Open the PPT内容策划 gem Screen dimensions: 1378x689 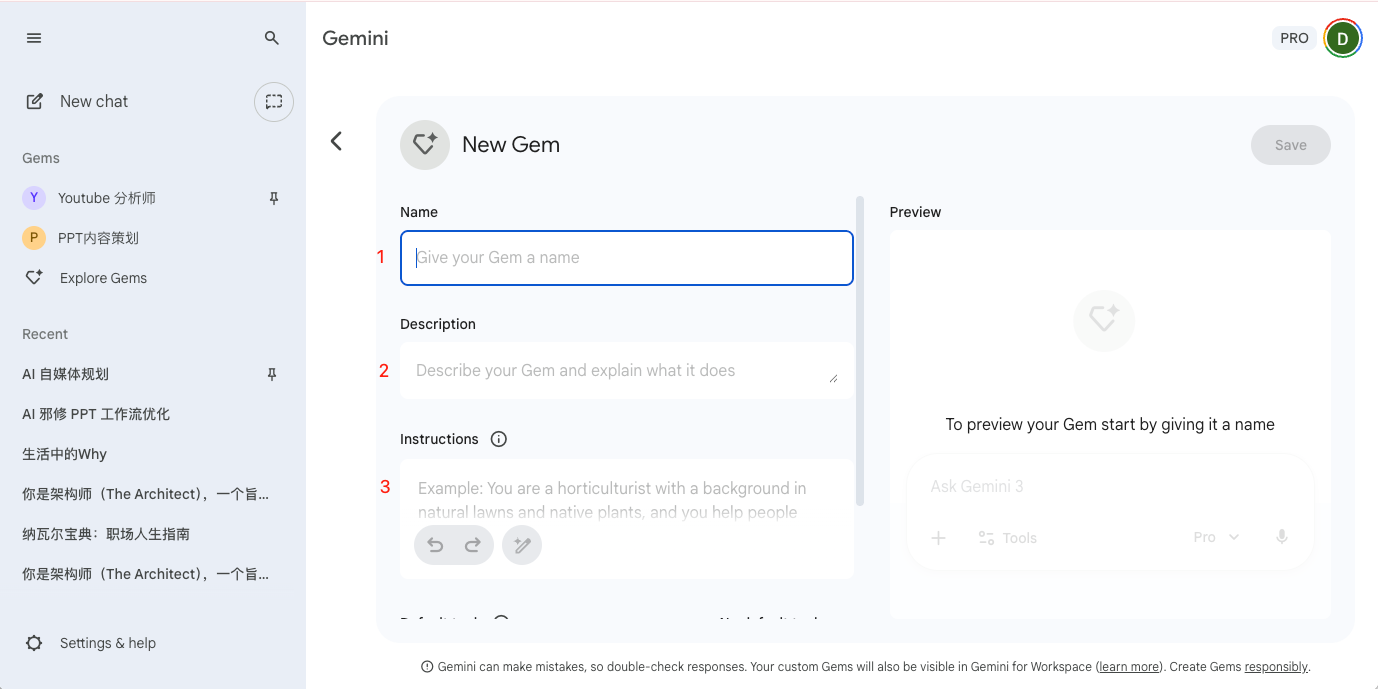(98, 238)
